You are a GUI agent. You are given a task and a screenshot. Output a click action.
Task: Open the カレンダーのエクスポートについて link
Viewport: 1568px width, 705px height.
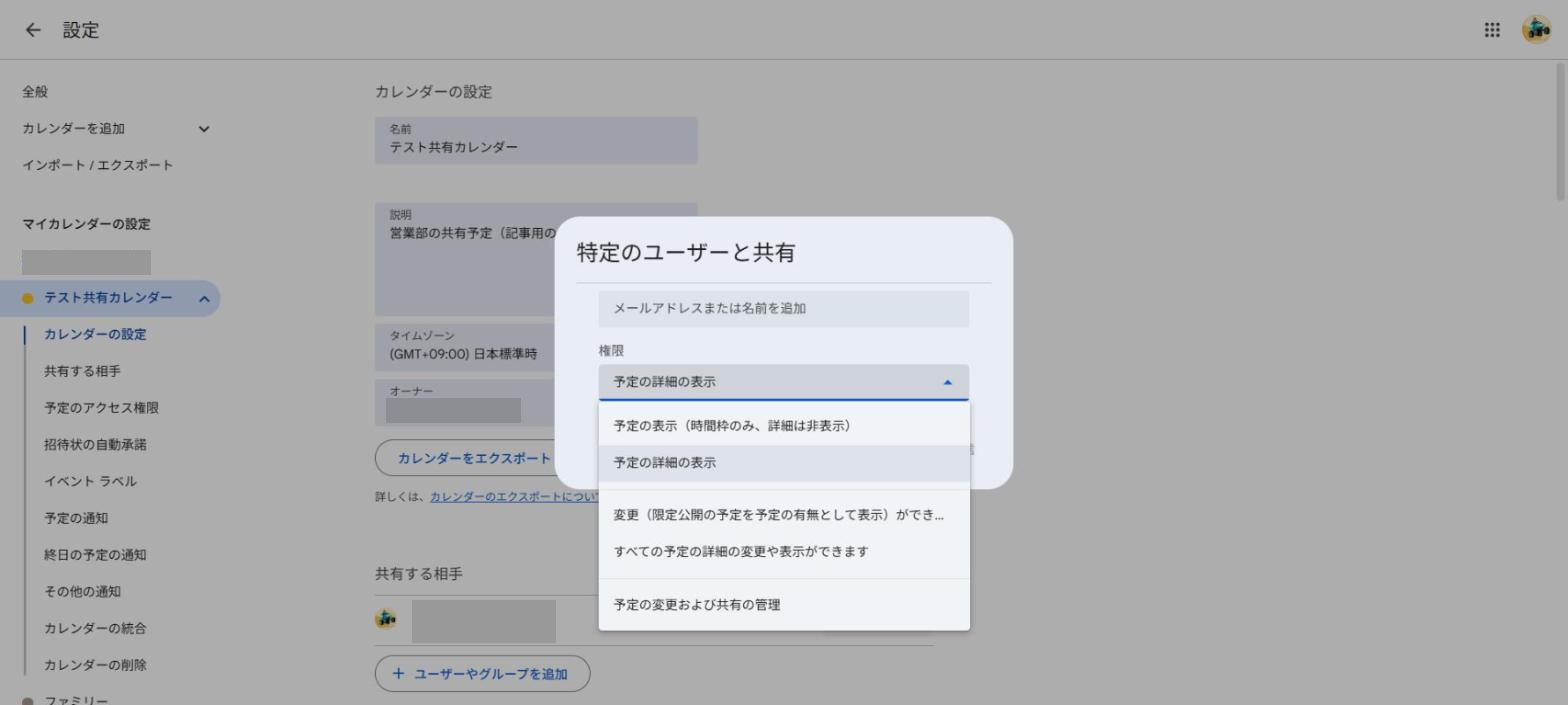pyautogui.click(x=514, y=497)
